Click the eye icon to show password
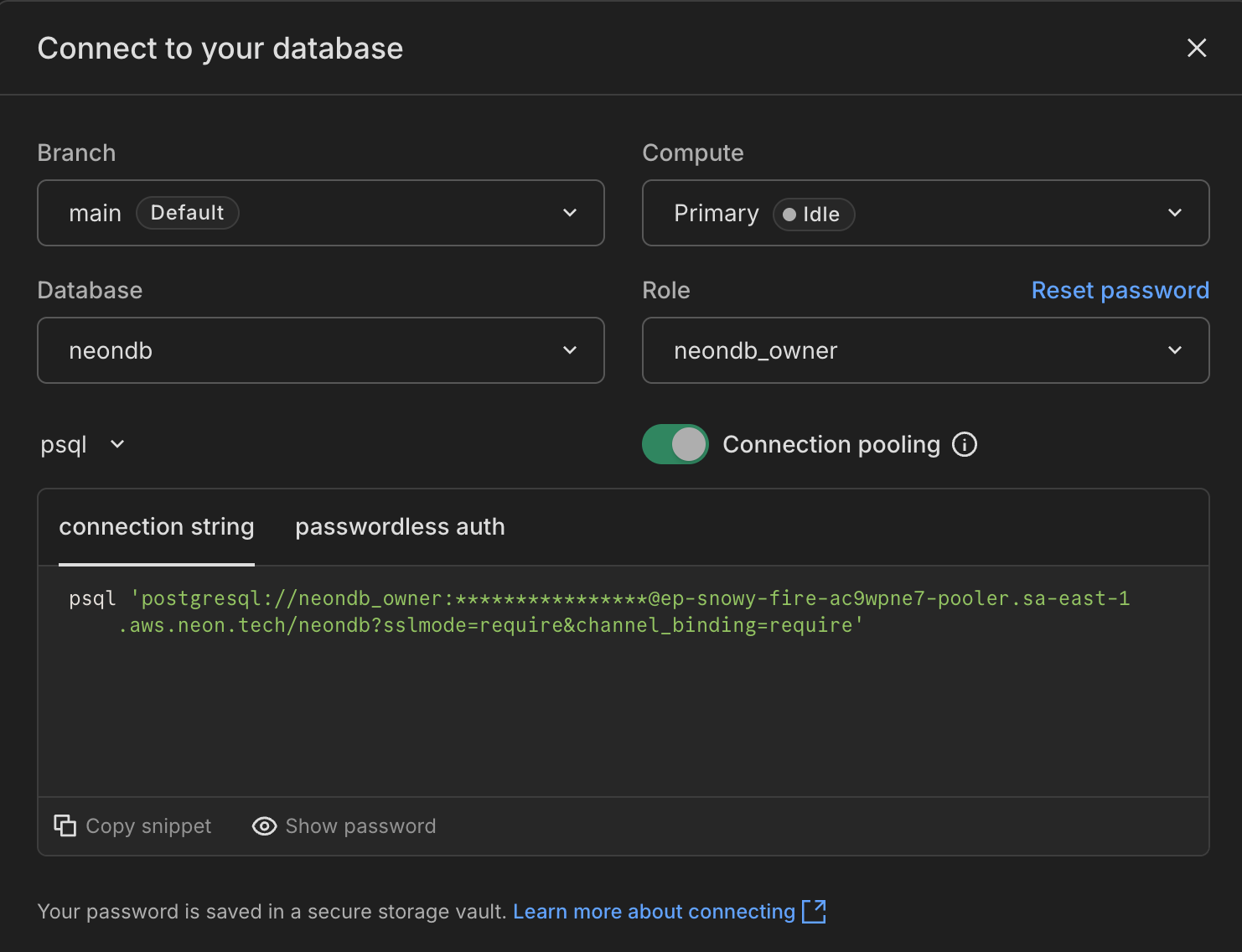 (x=264, y=826)
